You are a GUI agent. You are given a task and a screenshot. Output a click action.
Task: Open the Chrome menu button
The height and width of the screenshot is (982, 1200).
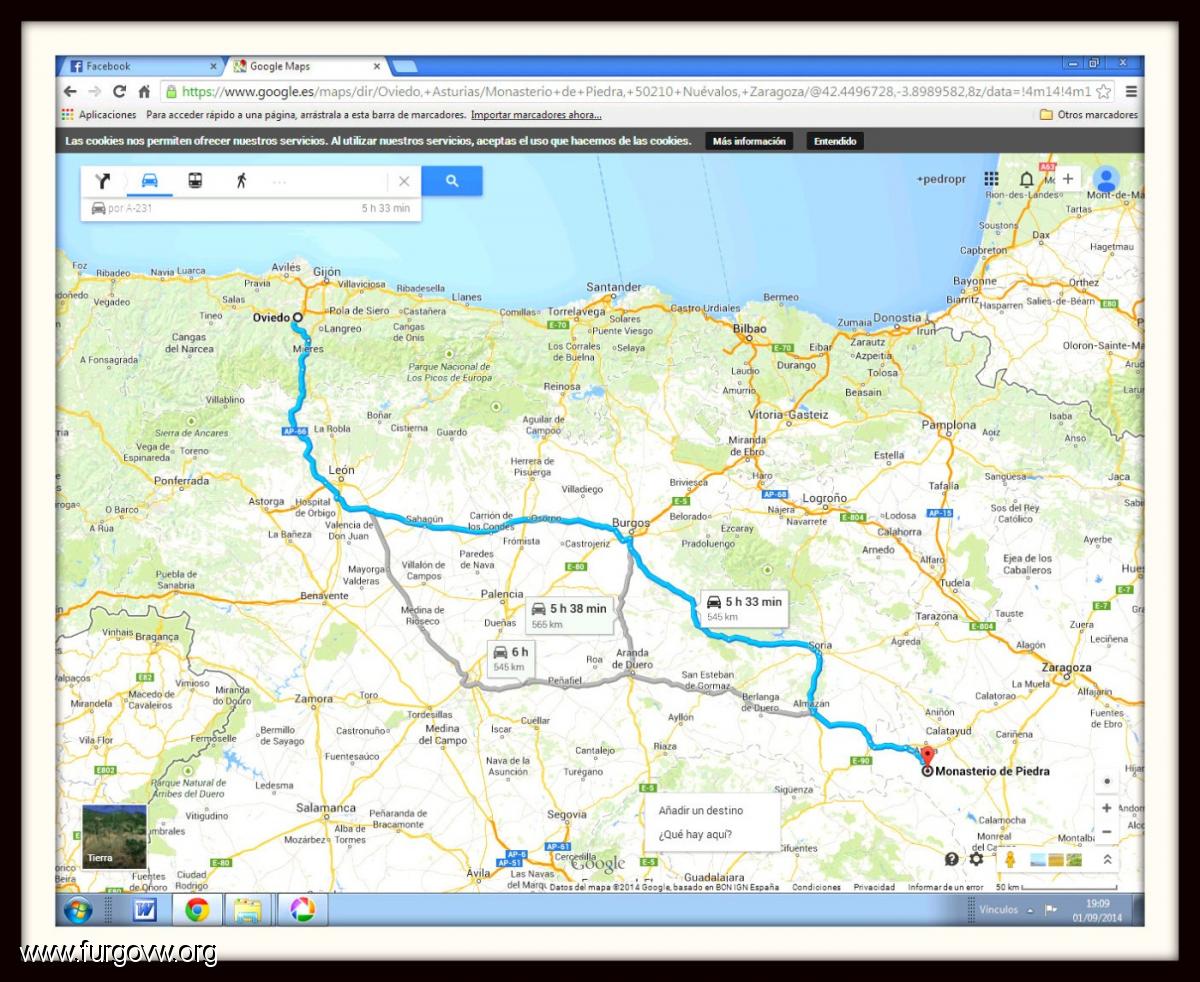click(x=1131, y=91)
